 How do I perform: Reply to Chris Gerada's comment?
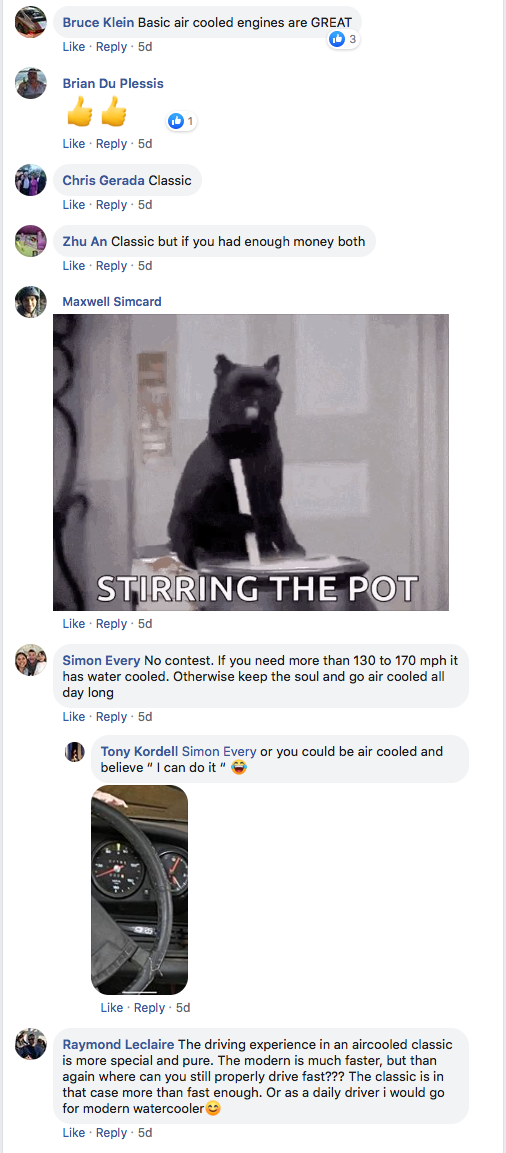(x=111, y=204)
